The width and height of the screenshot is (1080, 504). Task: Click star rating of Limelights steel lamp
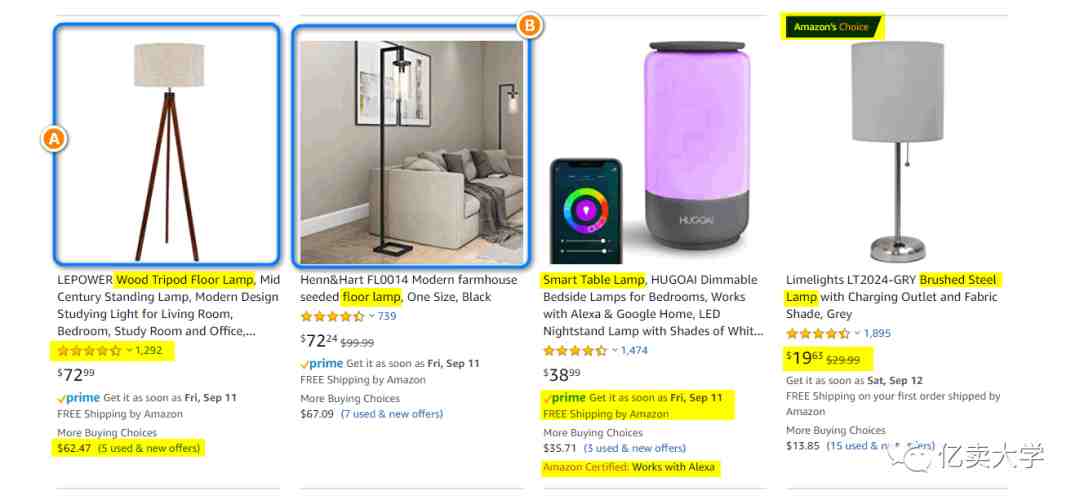[x=818, y=333]
